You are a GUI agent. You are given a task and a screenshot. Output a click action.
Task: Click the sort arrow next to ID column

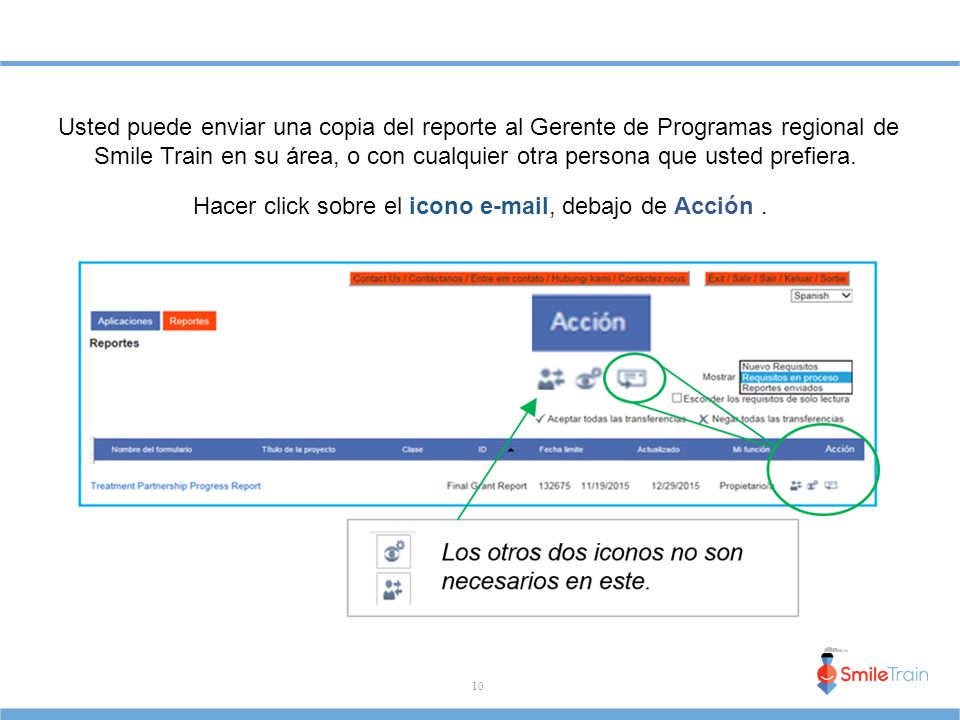(x=511, y=450)
